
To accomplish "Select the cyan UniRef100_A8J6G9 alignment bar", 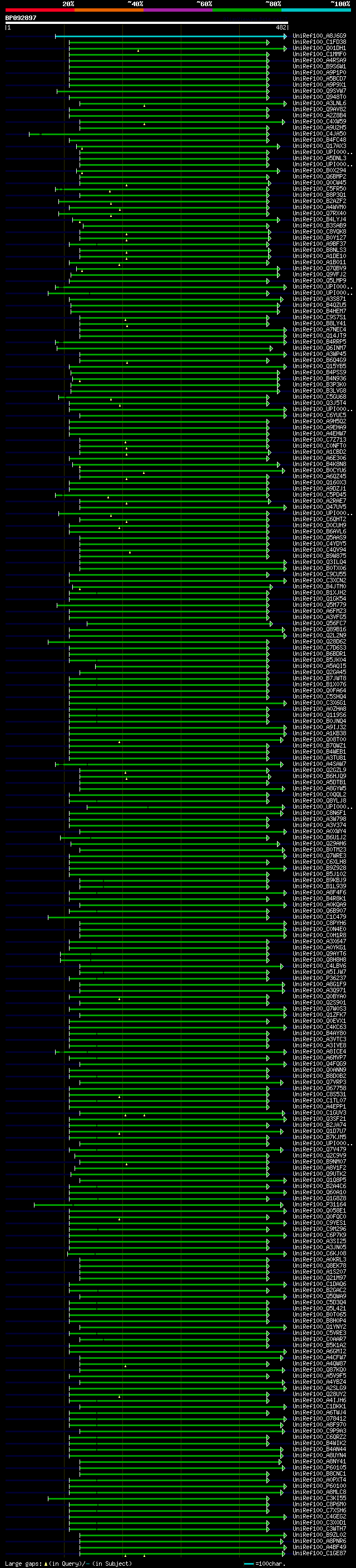I will coord(170,36).
